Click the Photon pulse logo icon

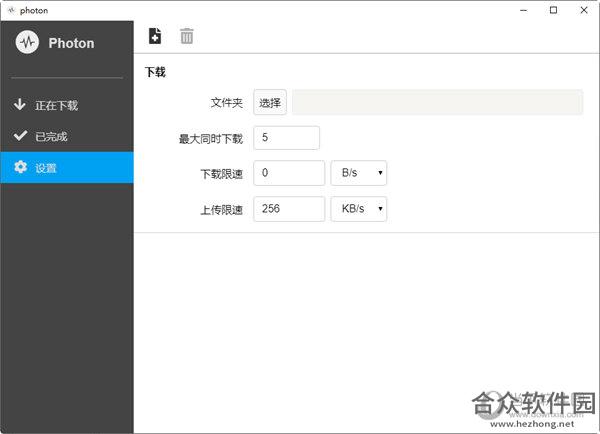27,42
